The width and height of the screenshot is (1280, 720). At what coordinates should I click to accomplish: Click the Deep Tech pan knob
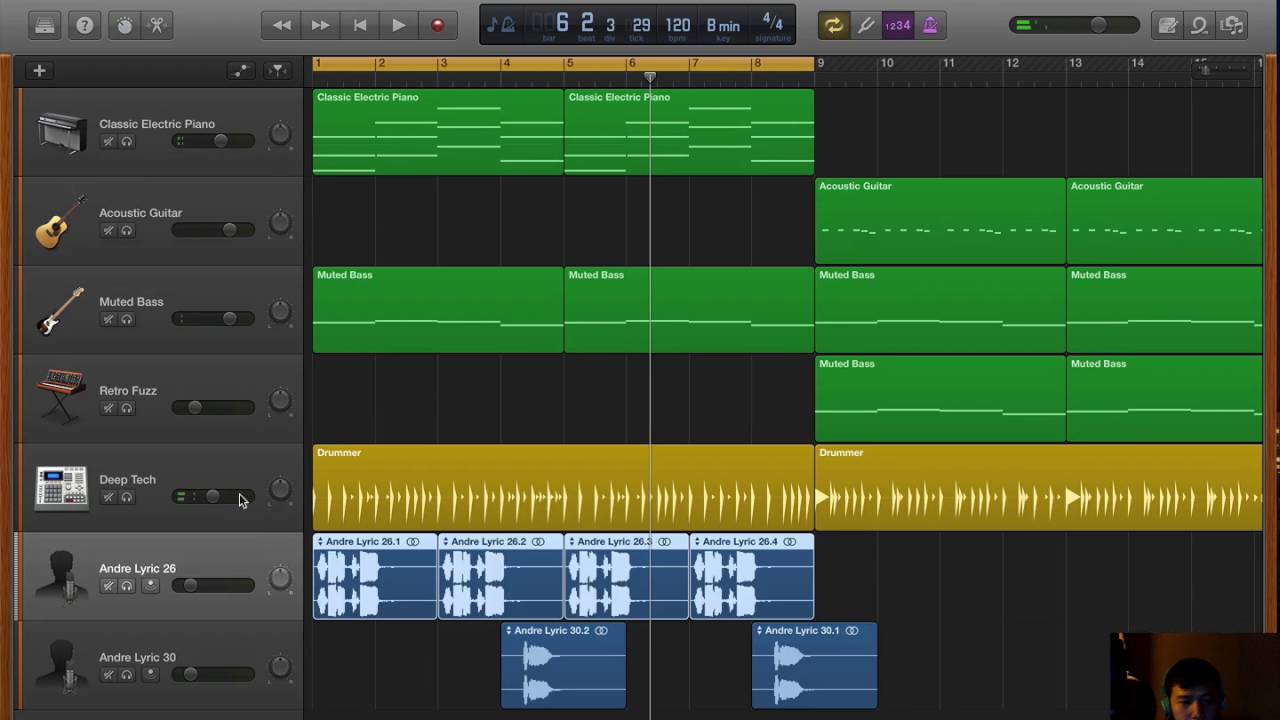tap(280, 489)
